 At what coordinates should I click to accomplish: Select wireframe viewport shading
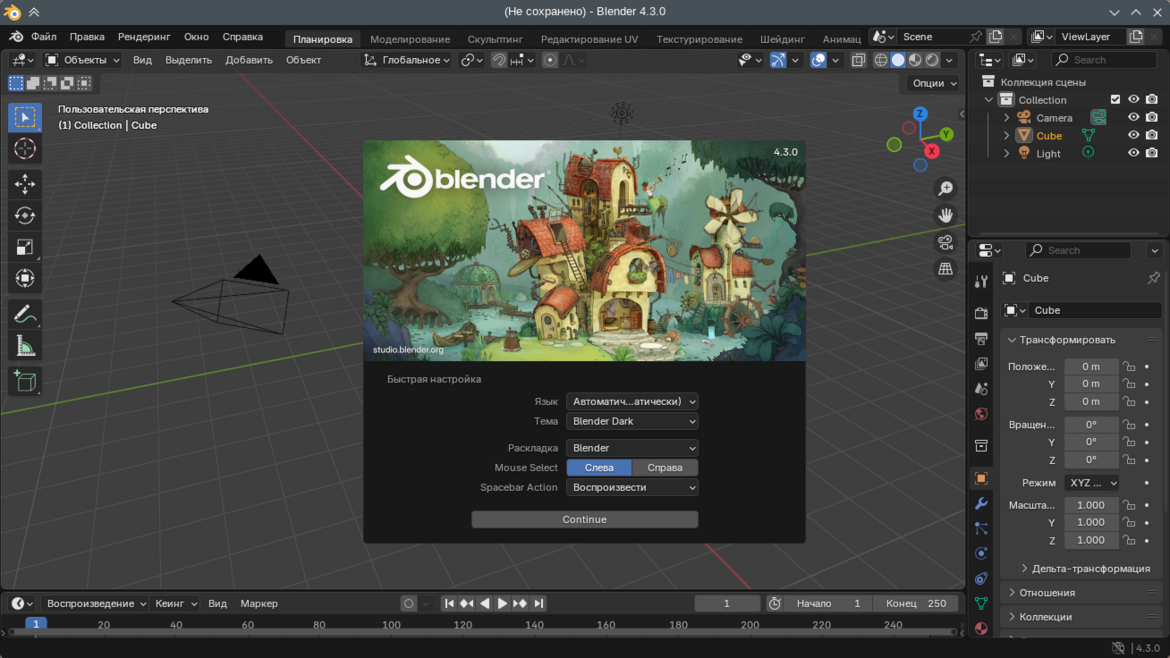881,60
